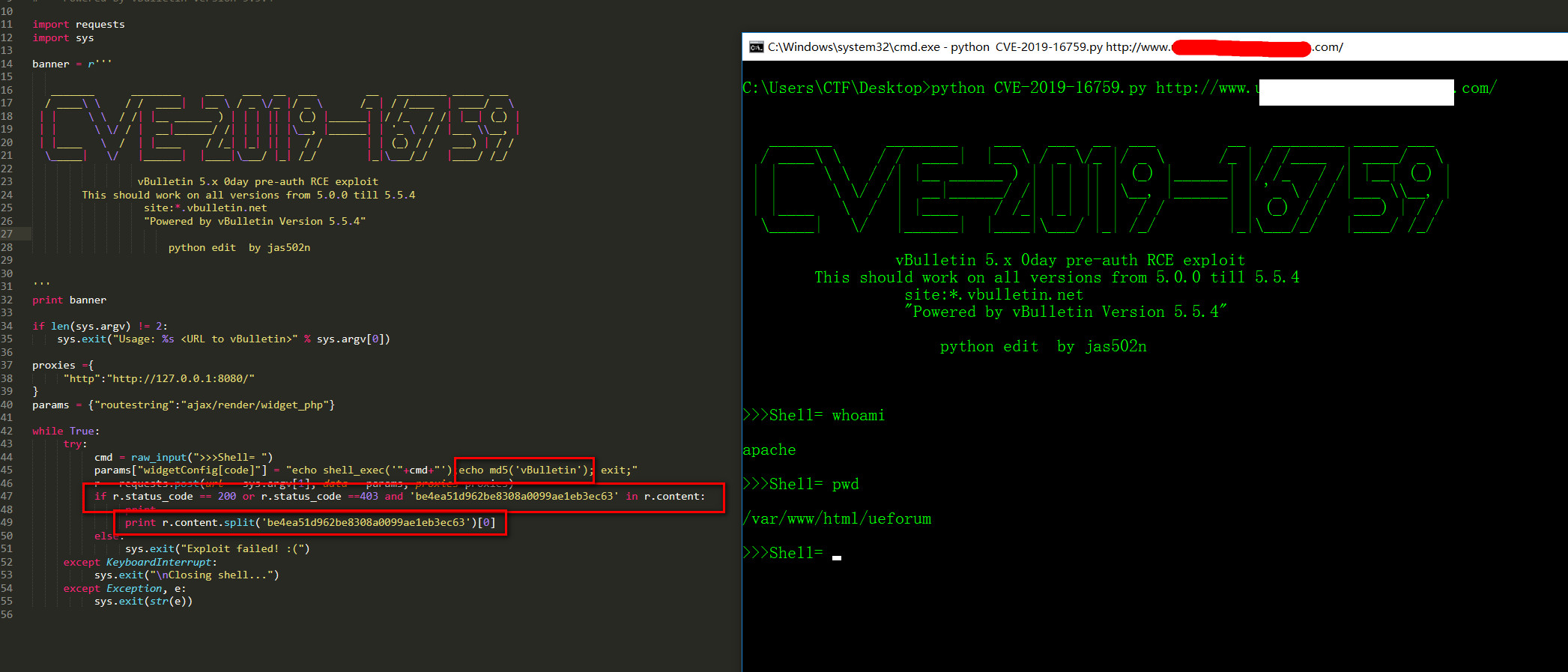Screen dimensions: 1568x672
Task: Click 'site:*.vbulletin.net' line in the editor
Action: point(205,208)
